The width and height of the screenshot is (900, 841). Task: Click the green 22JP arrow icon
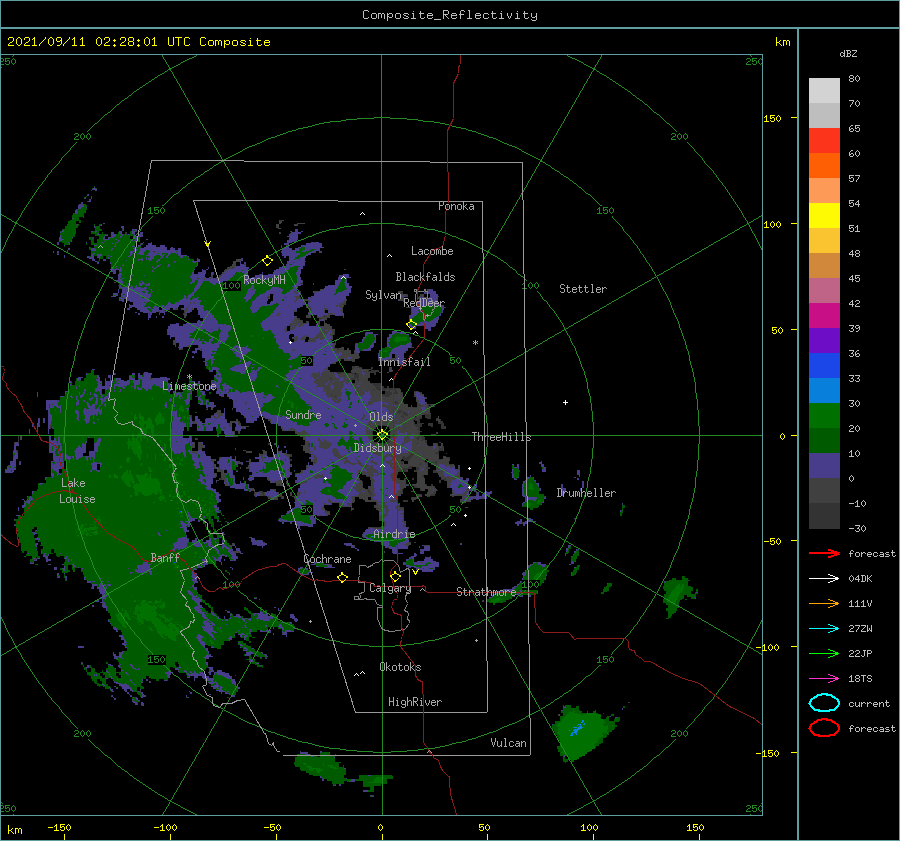[824, 653]
